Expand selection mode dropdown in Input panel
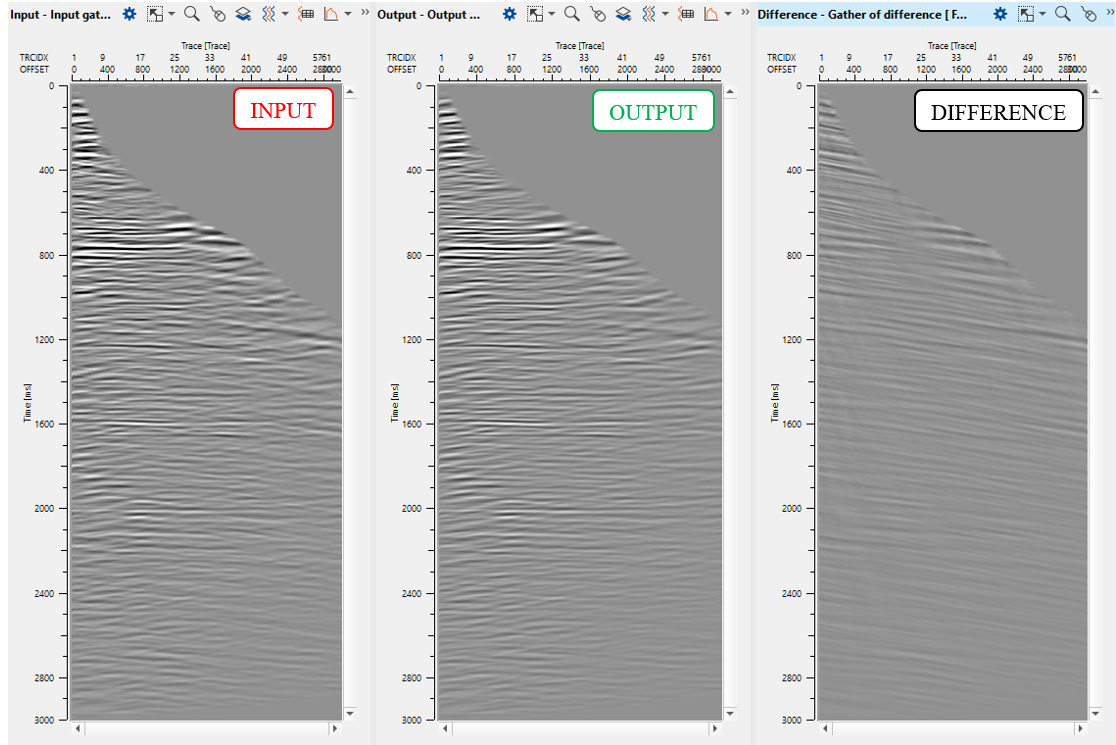The width and height of the screenshot is (1116, 745). (x=171, y=15)
